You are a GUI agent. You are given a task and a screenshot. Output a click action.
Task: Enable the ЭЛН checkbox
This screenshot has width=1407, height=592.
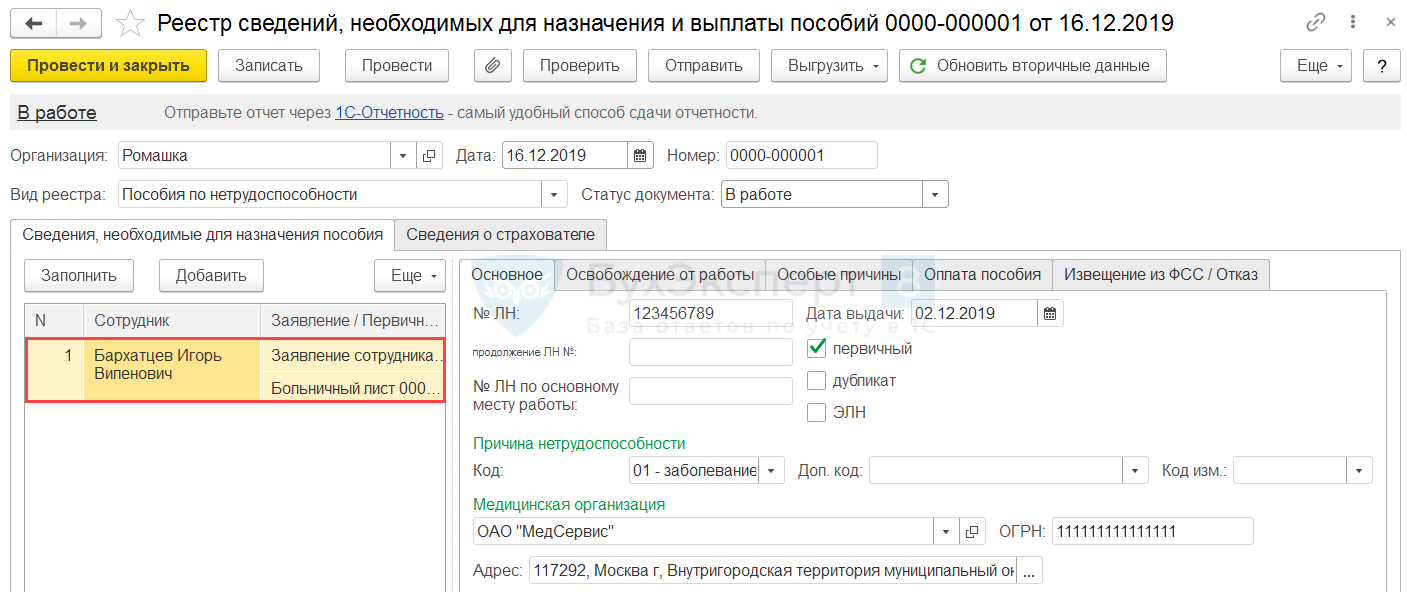(x=816, y=412)
